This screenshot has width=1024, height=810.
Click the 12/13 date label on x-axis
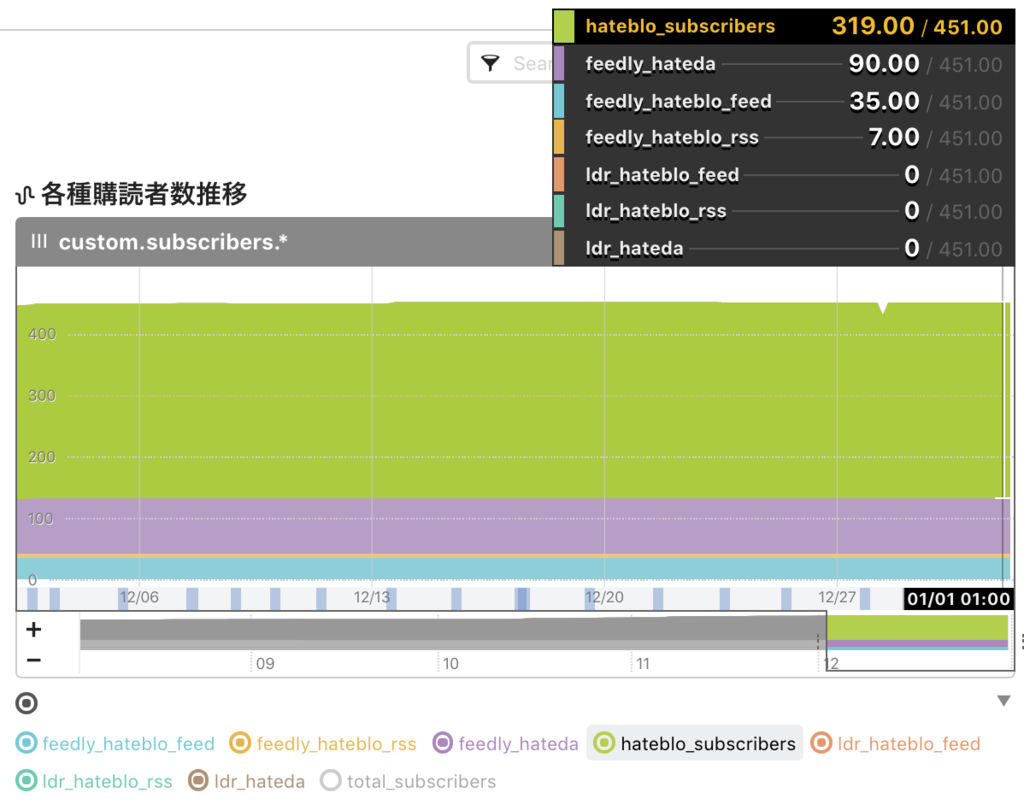tap(372, 597)
